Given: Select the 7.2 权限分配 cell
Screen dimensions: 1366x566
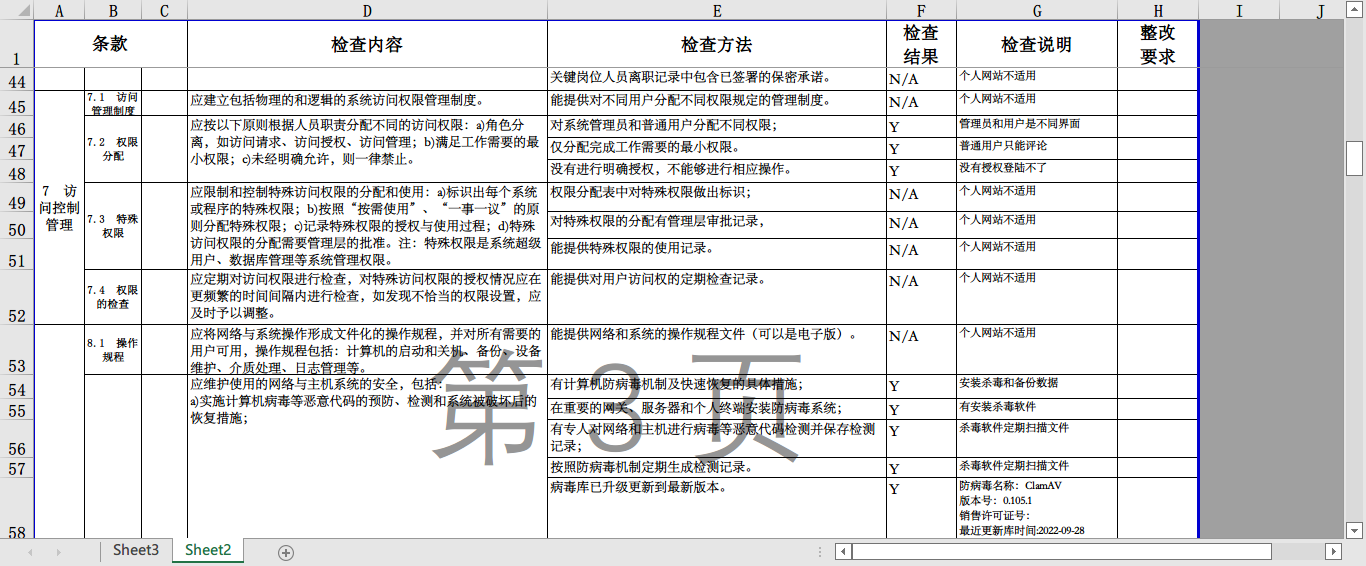Looking at the screenshot, I should click(113, 149).
